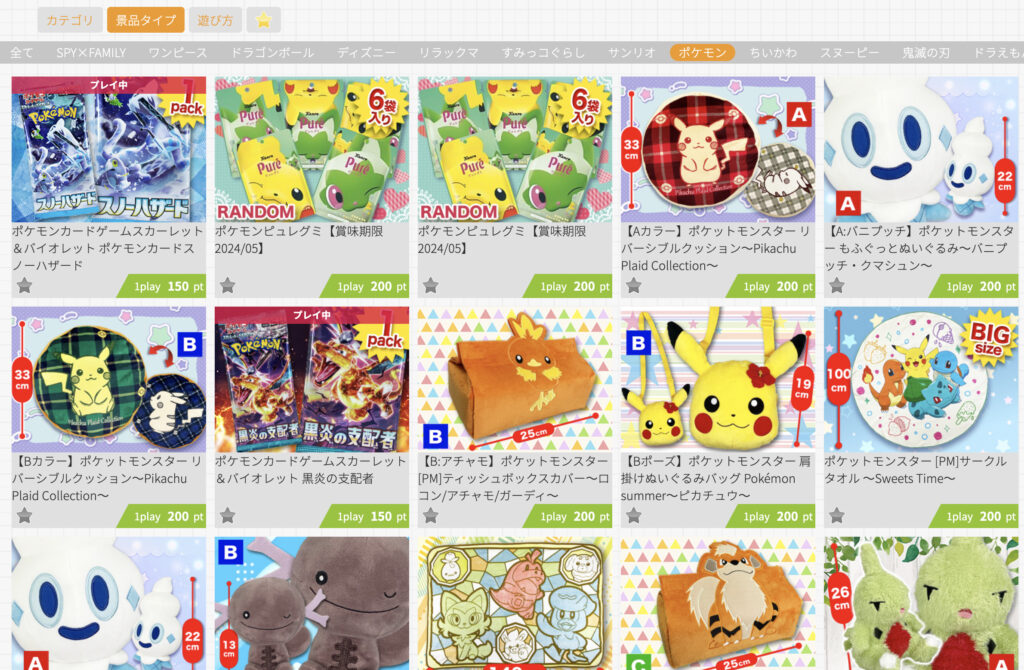
Task: Star the Bポーズ Pikachu shoulder bag
Action: (x=633, y=516)
